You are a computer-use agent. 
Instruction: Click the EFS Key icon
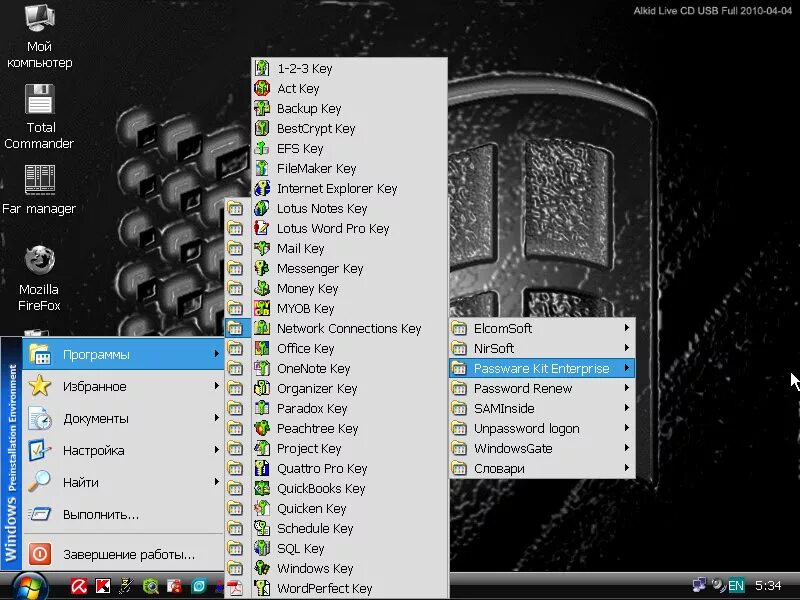click(262, 148)
